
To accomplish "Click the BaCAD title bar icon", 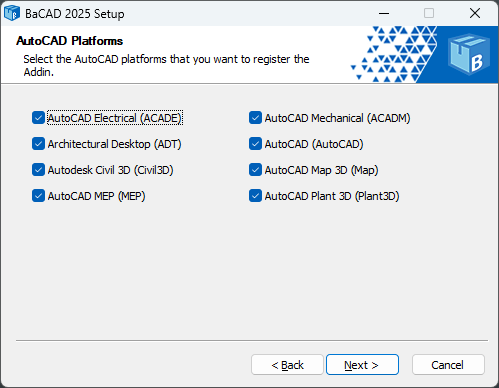I will pyautogui.click(x=12, y=13).
